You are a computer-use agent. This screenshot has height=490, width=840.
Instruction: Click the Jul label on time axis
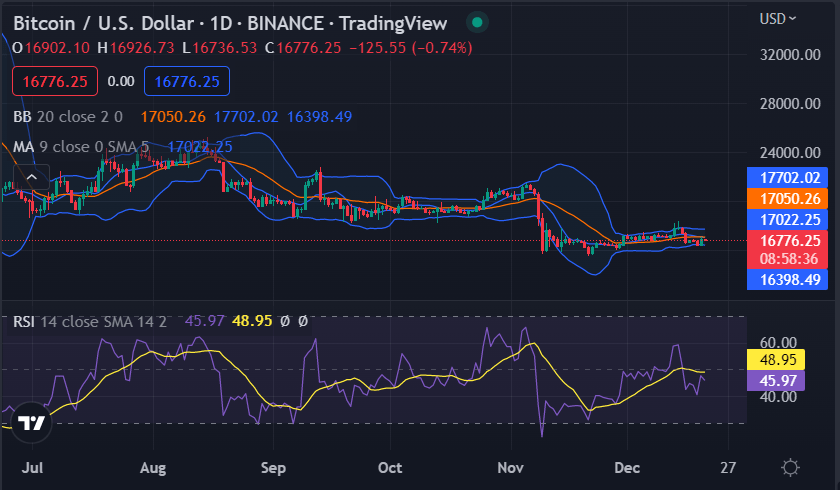[x=32, y=468]
